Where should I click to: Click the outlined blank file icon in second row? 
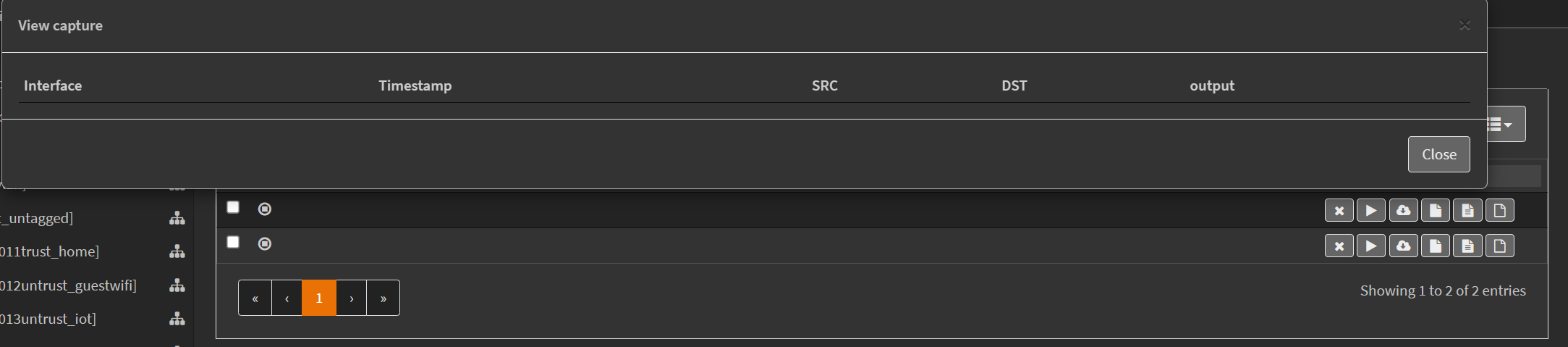click(x=1499, y=246)
